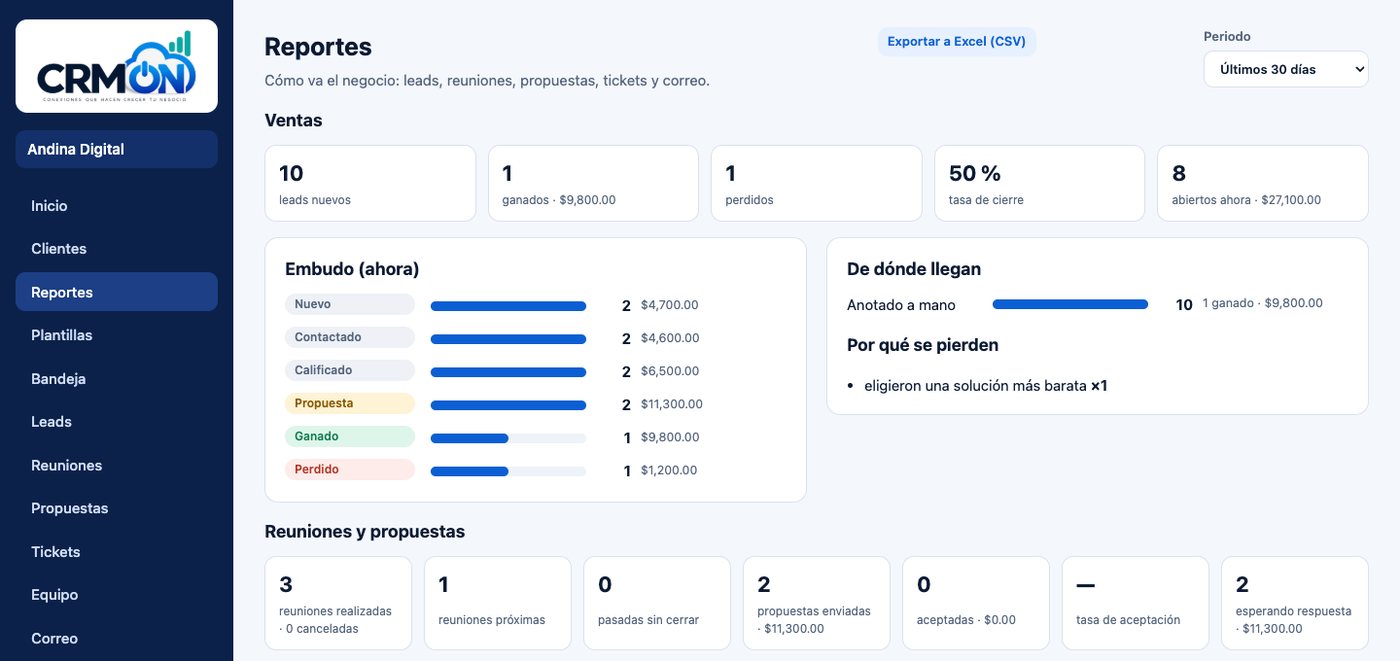Select Reportes in the sidebar

pos(116,292)
